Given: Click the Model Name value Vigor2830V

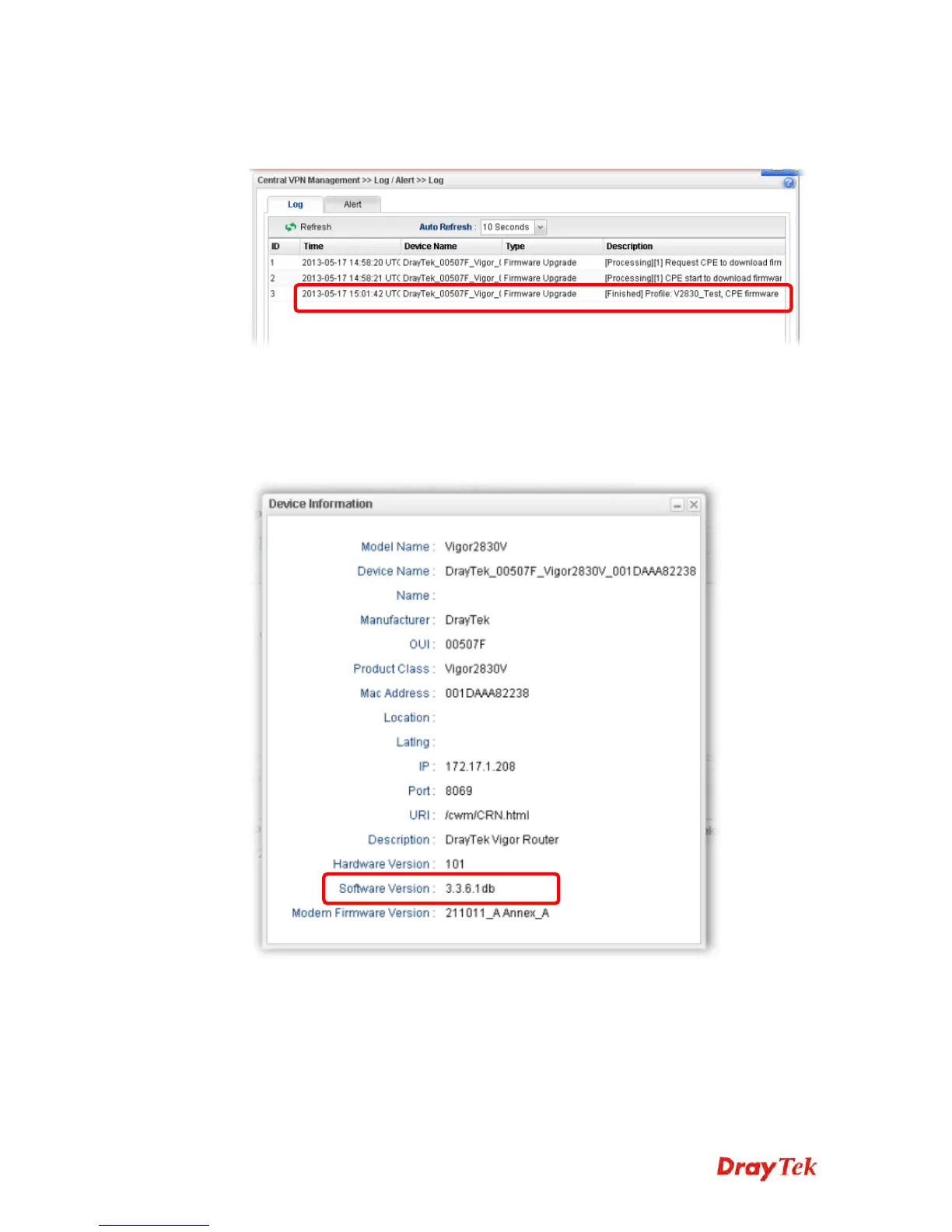Looking at the screenshot, I should pyautogui.click(x=476, y=547).
